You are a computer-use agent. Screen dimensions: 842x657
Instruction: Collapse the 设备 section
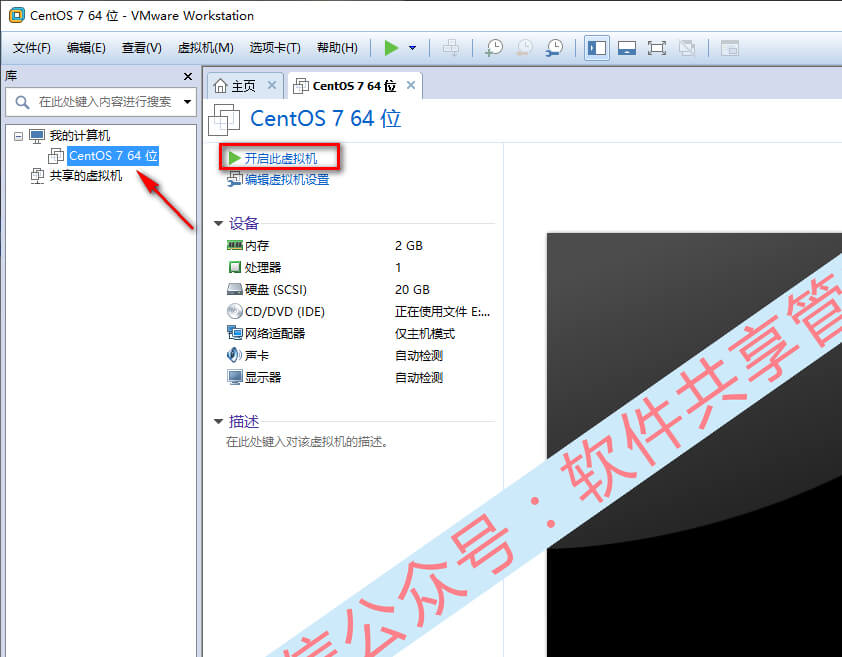218,223
